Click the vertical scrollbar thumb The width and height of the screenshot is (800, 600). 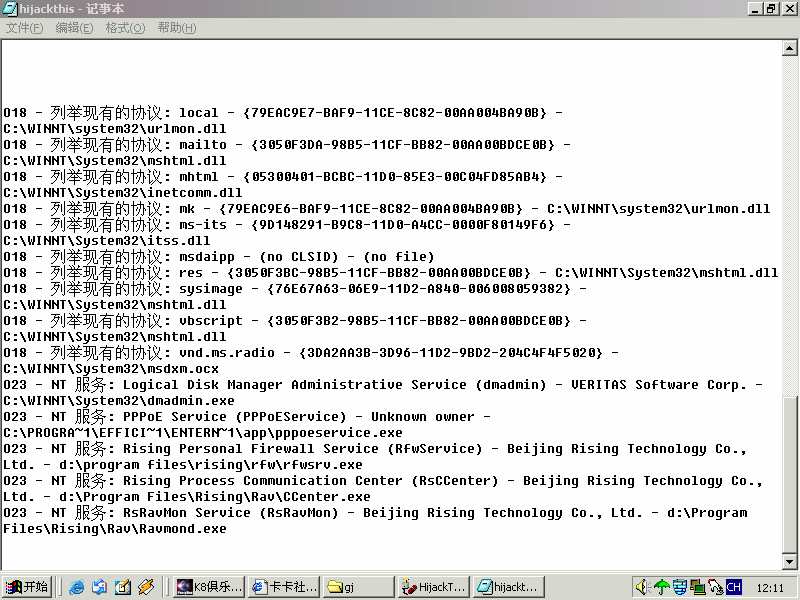coord(789,474)
